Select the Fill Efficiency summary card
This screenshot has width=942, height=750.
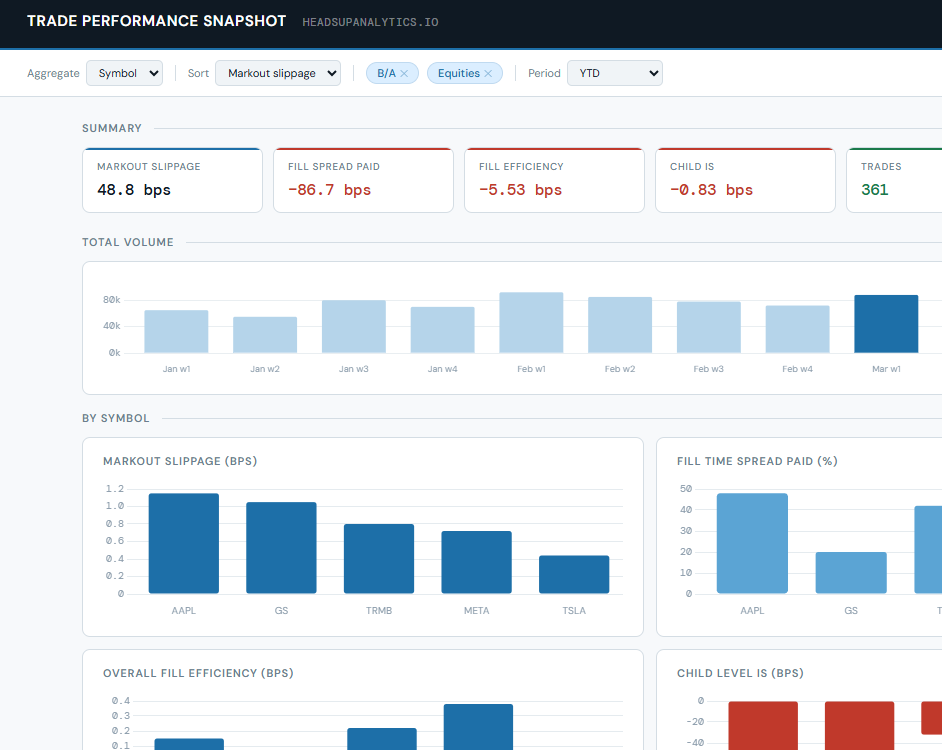click(x=555, y=180)
